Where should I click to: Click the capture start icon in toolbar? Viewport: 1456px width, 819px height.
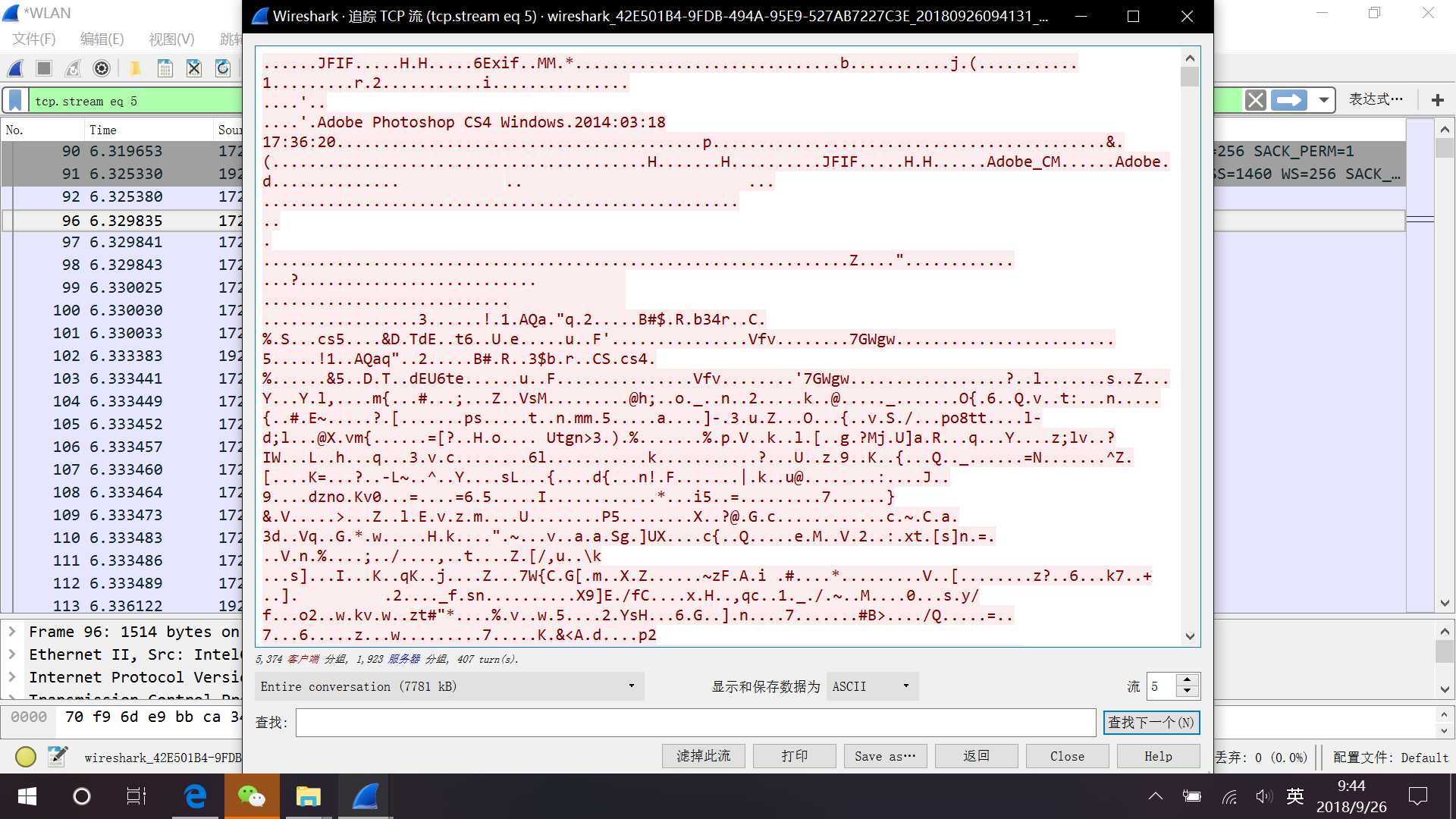pyautogui.click(x=17, y=68)
